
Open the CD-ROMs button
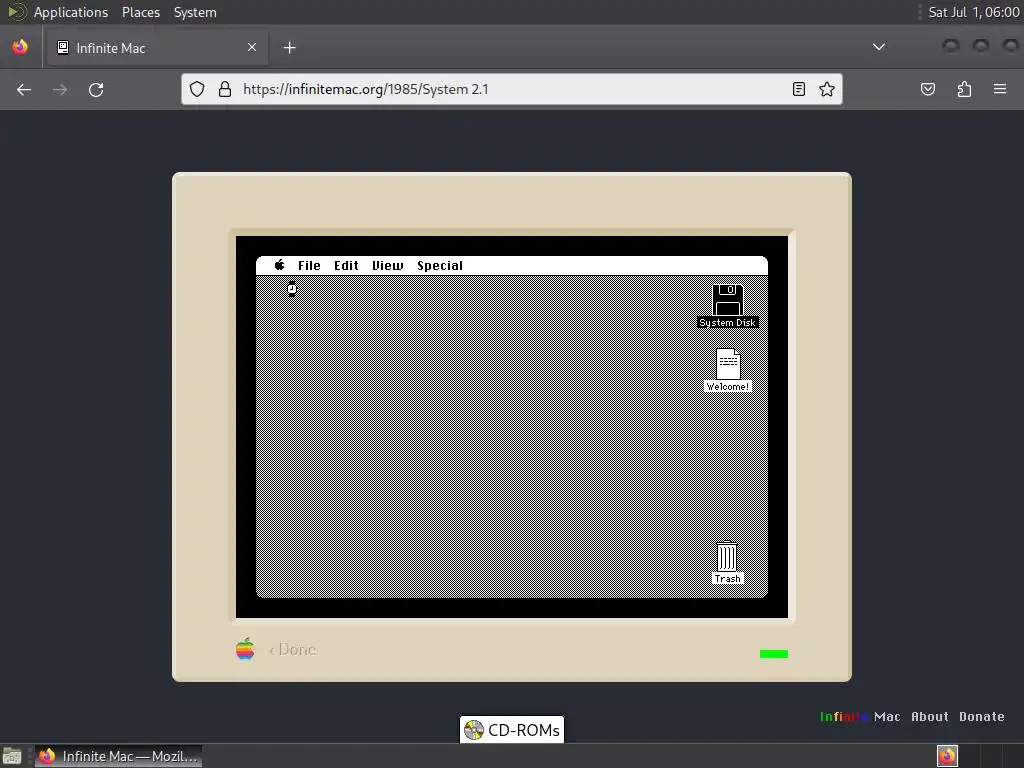(512, 729)
